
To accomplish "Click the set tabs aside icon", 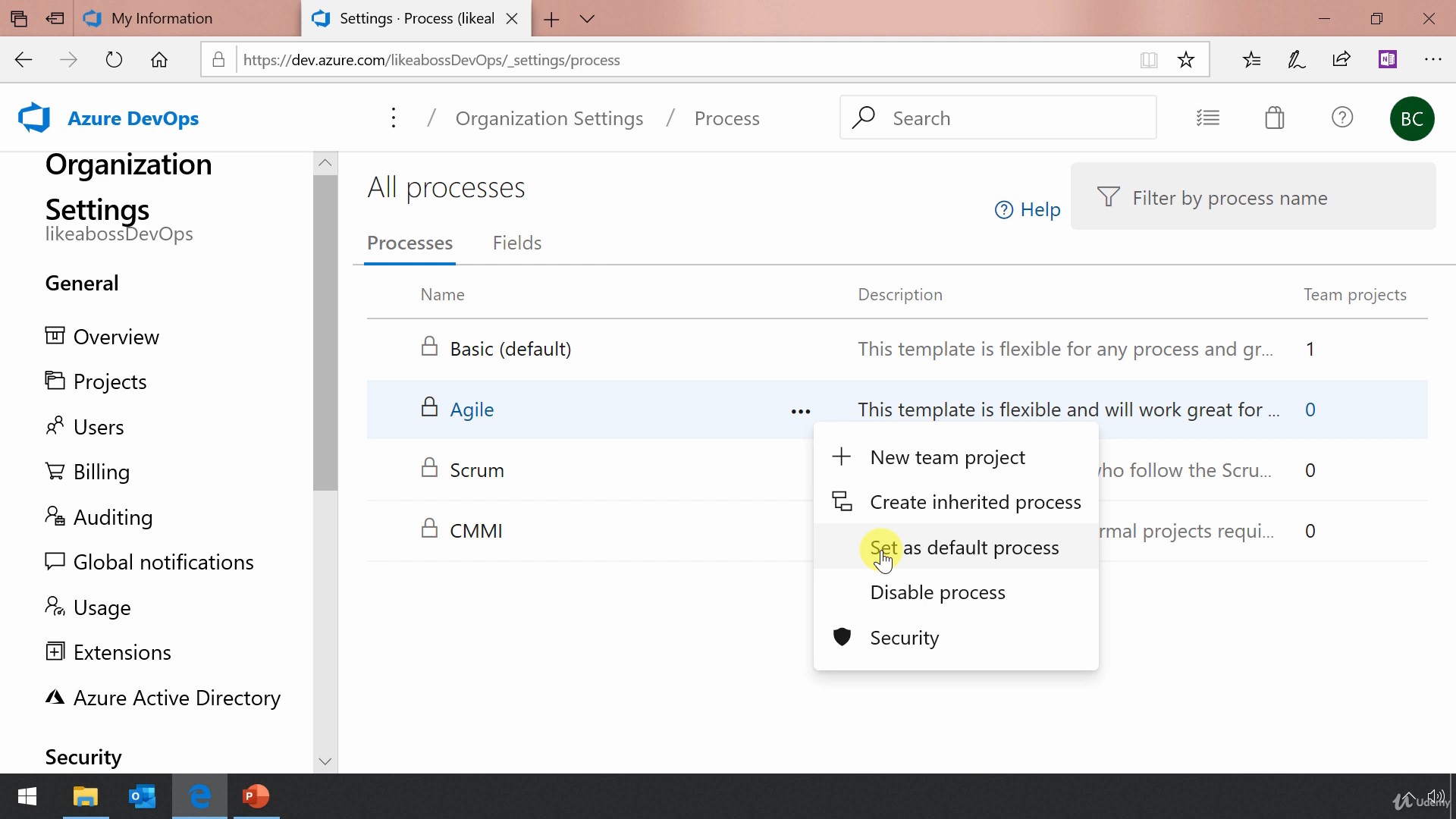I will click(x=55, y=18).
